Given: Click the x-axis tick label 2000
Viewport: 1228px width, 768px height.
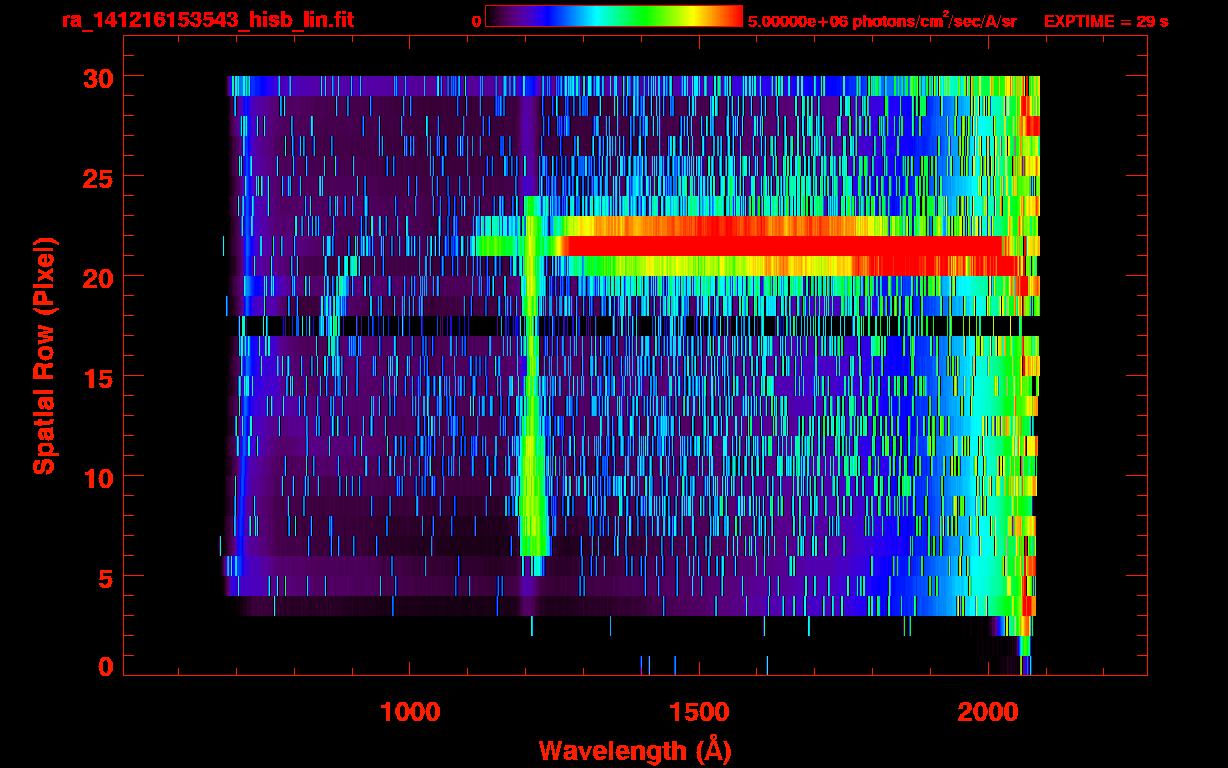Looking at the screenshot, I should pyautogui.click(x=989, y=712).
